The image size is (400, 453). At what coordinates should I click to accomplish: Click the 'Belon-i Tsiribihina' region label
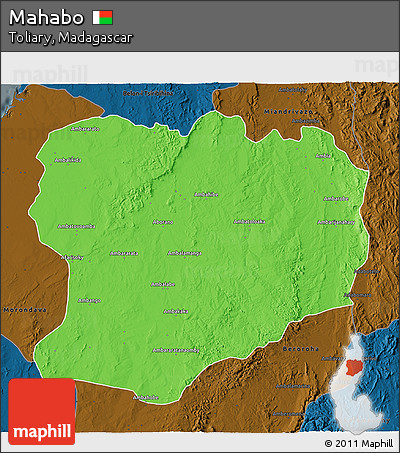click(x=148, y=93)
